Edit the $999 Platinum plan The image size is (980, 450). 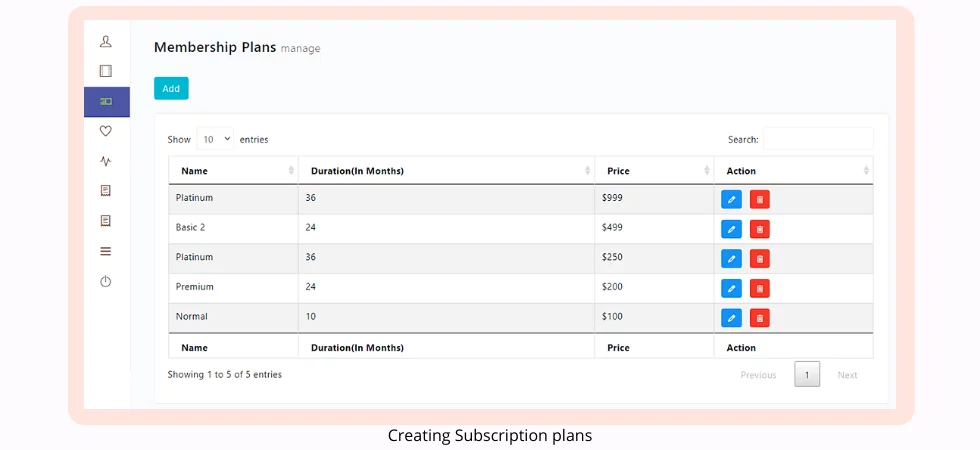click(731, 200)
